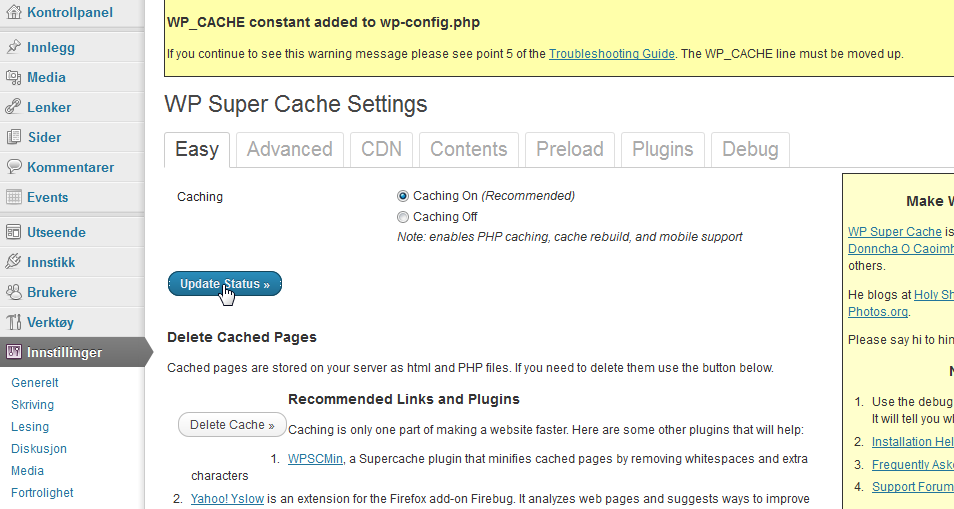Open Media library camera icon in sidebar
This screenshot has height=509, width=954.
click(x=13, y=77)
